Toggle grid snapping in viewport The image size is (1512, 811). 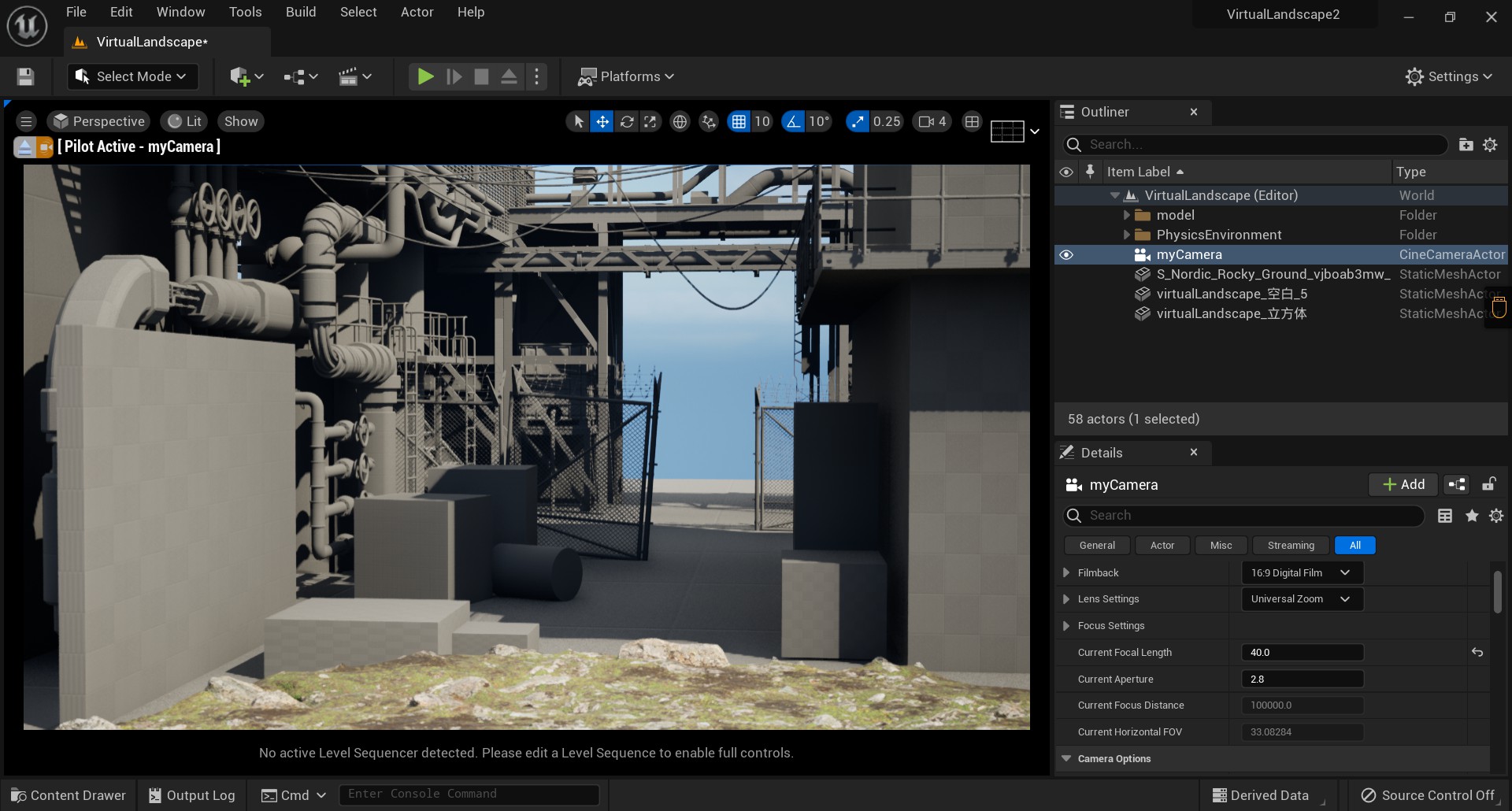pyautogui.click(x=739, y=121)
